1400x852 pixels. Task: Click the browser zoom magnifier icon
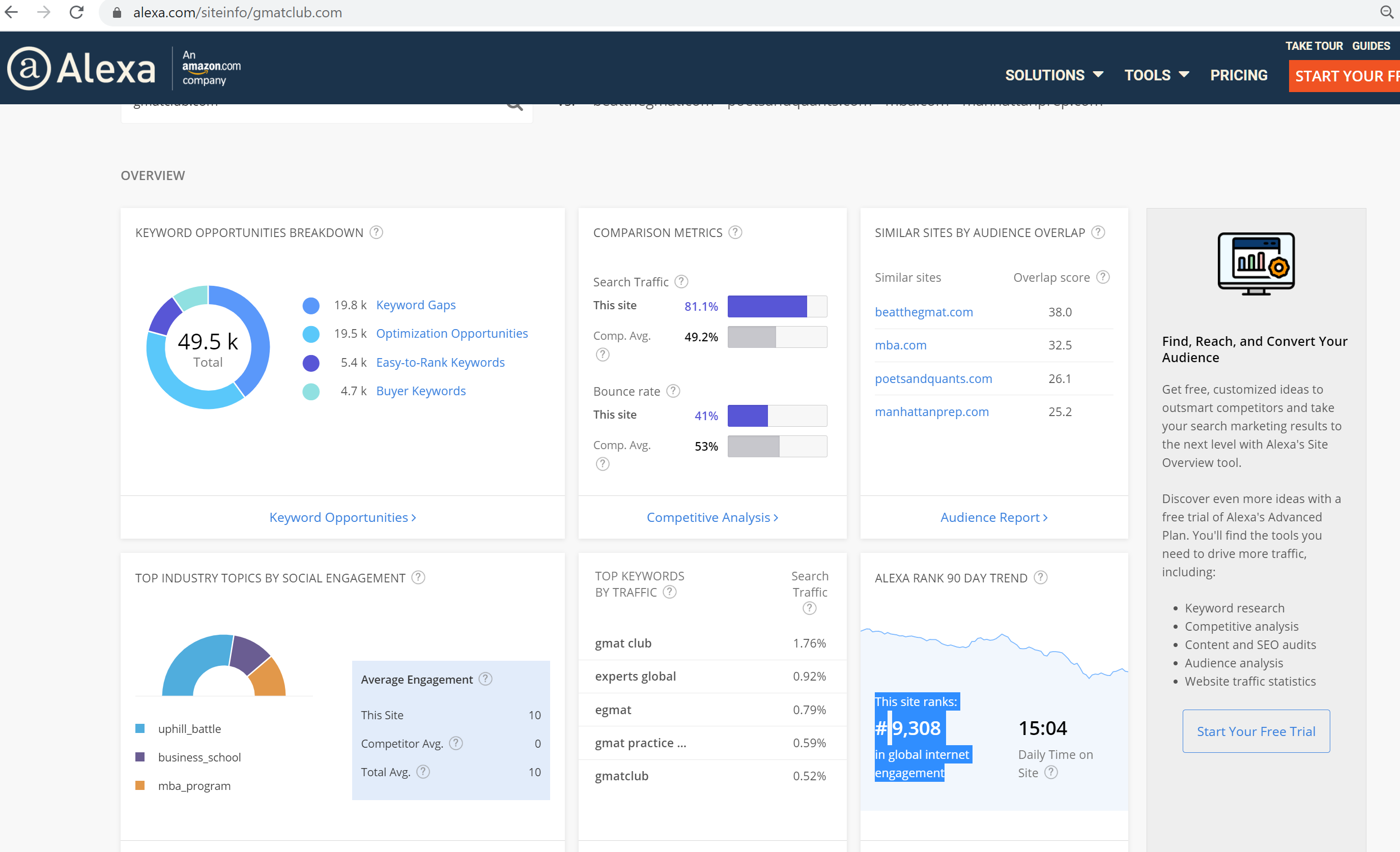pyautogui.click(x=1386, y=13)
